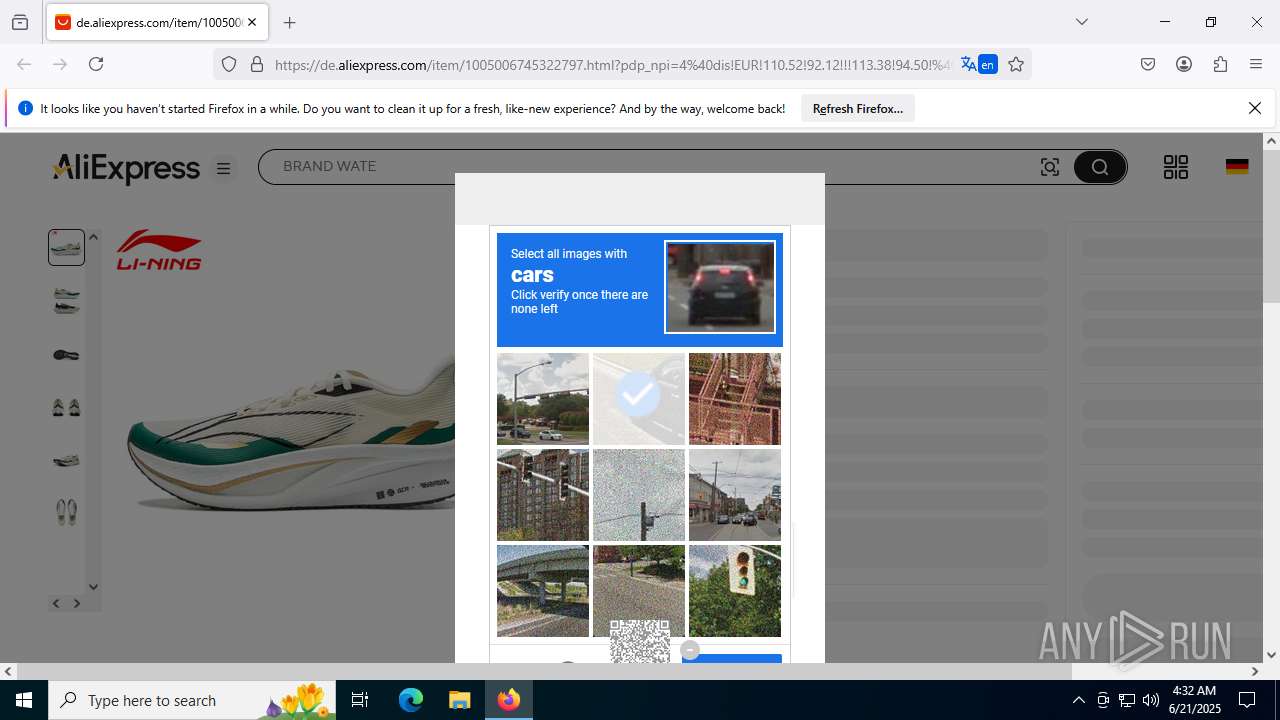This screenshot has height=720, width=1280.
Task: Submit search with the magnifier button
Action: pos(1100,167)
